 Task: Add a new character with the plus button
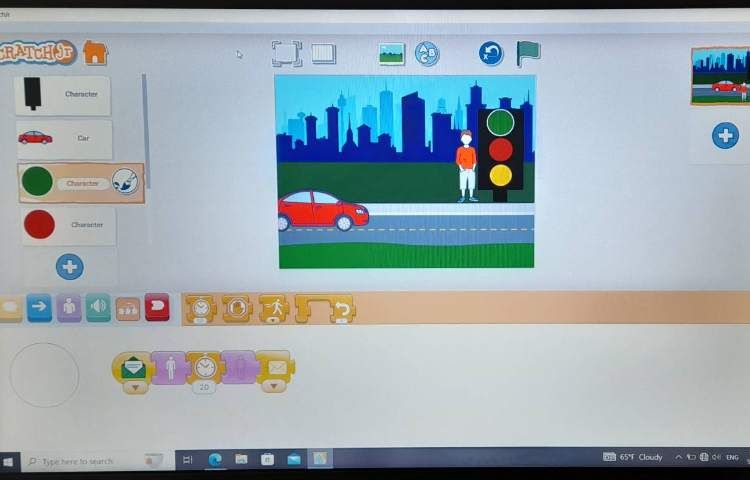coord(69,266)
